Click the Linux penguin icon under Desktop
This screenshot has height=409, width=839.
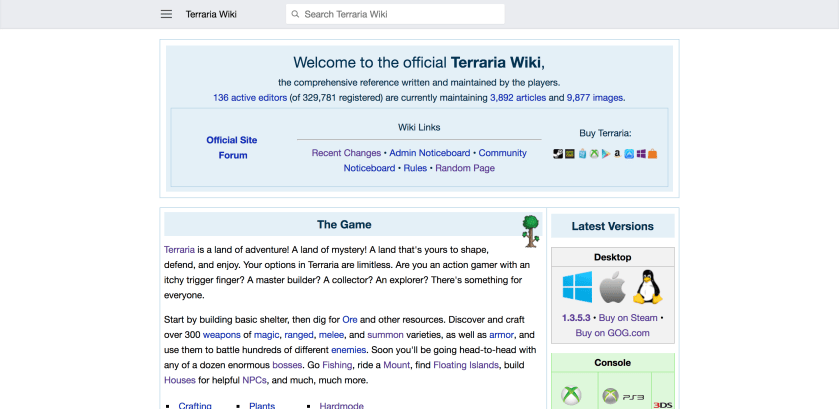tap(650, 288)
